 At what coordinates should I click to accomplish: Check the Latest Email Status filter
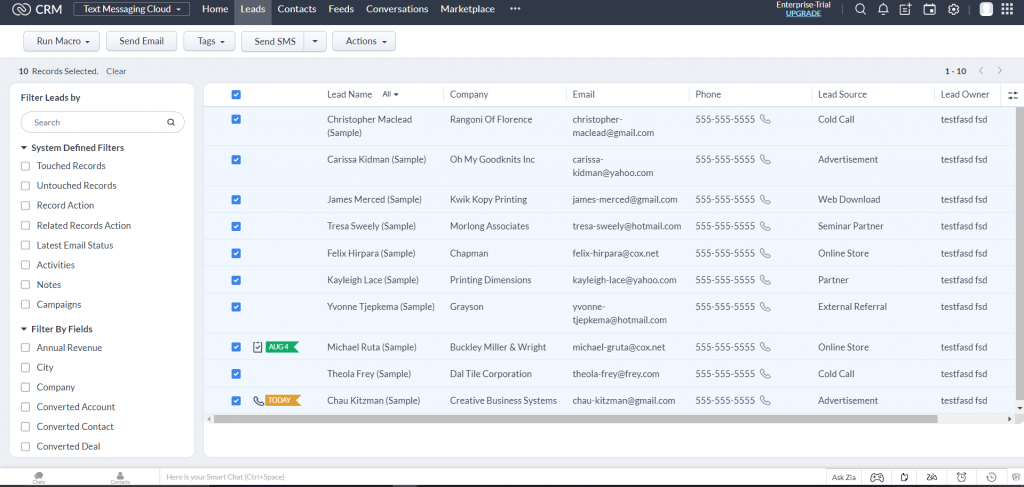tap(25, 245)
